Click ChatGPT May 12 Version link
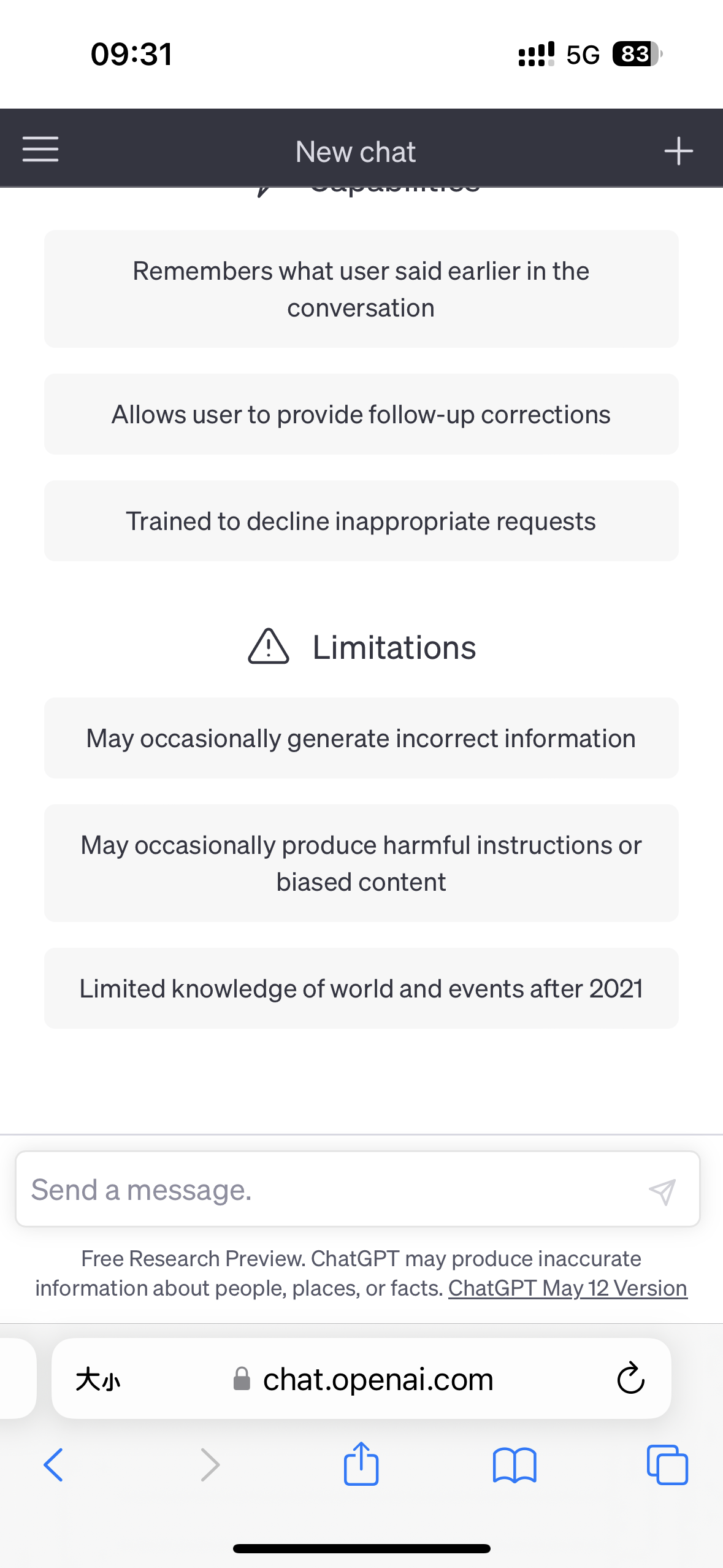 [x=567, y=1288]
